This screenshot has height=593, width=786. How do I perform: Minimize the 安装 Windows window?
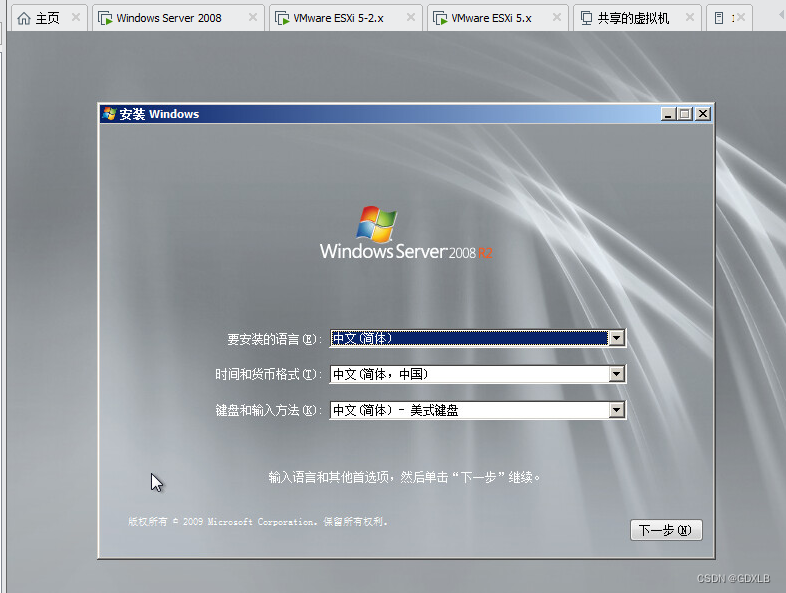[668, 114]
